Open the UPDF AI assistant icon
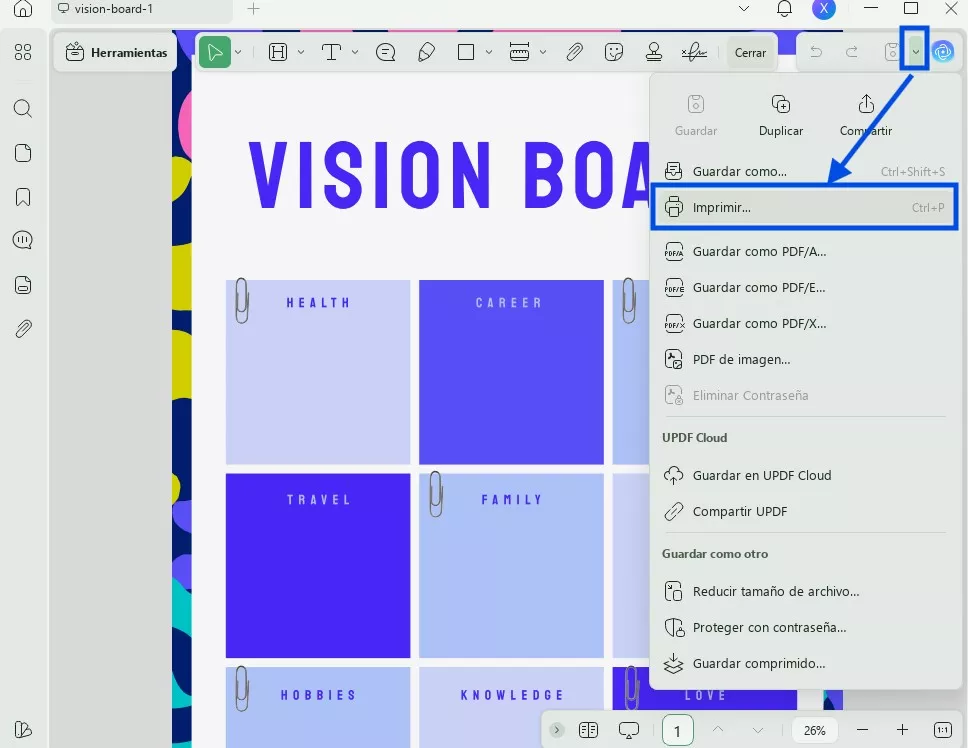The image size is (968, 748). 943,52
